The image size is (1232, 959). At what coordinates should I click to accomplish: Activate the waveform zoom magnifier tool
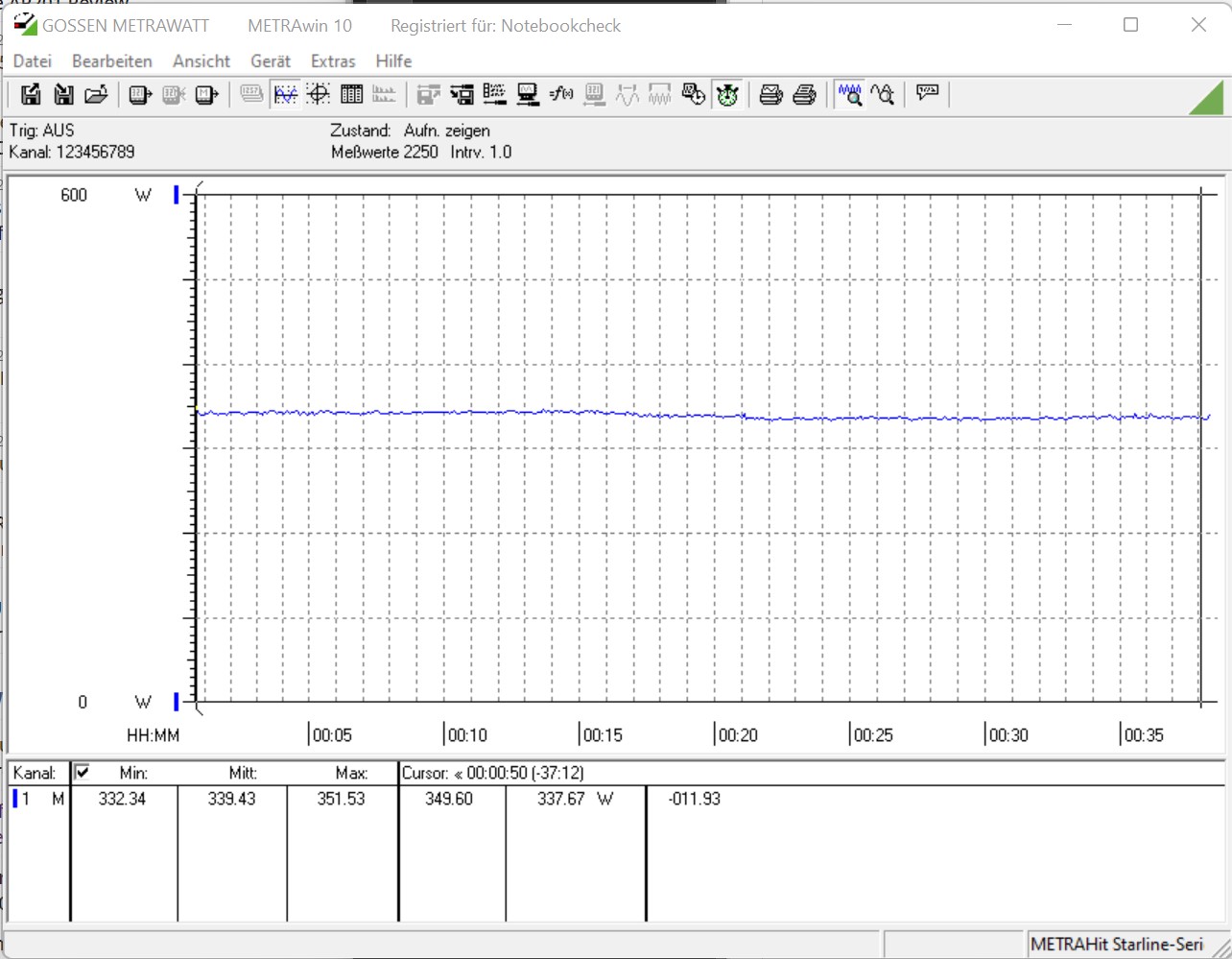tap(850, 94)
